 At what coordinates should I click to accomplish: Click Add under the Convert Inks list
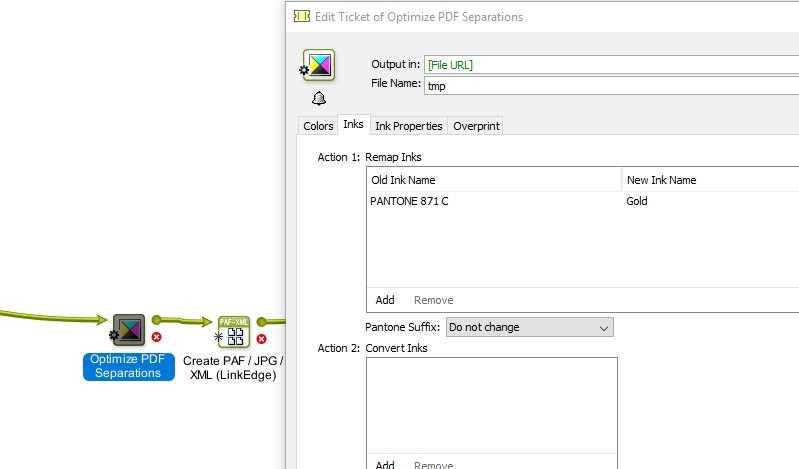(385, 464)
